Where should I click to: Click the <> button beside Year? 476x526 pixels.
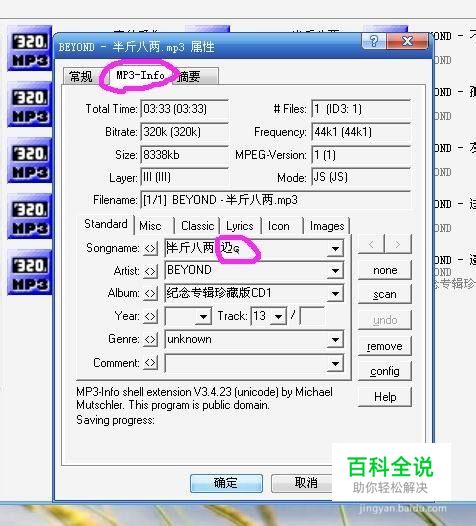(150, 316)
